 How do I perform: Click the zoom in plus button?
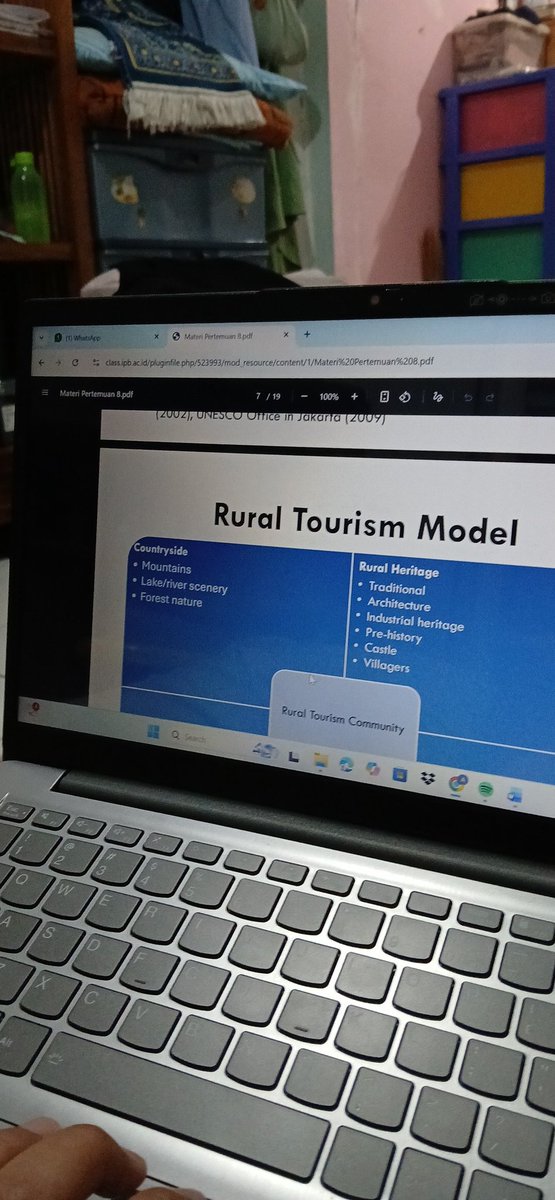point(354,397)
